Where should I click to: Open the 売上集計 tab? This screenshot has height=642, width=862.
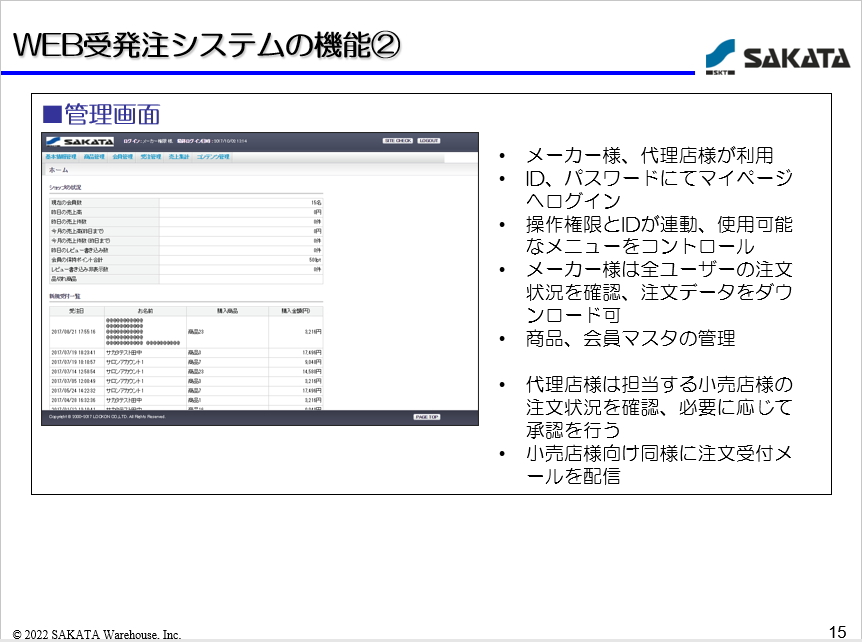point(179,157)
